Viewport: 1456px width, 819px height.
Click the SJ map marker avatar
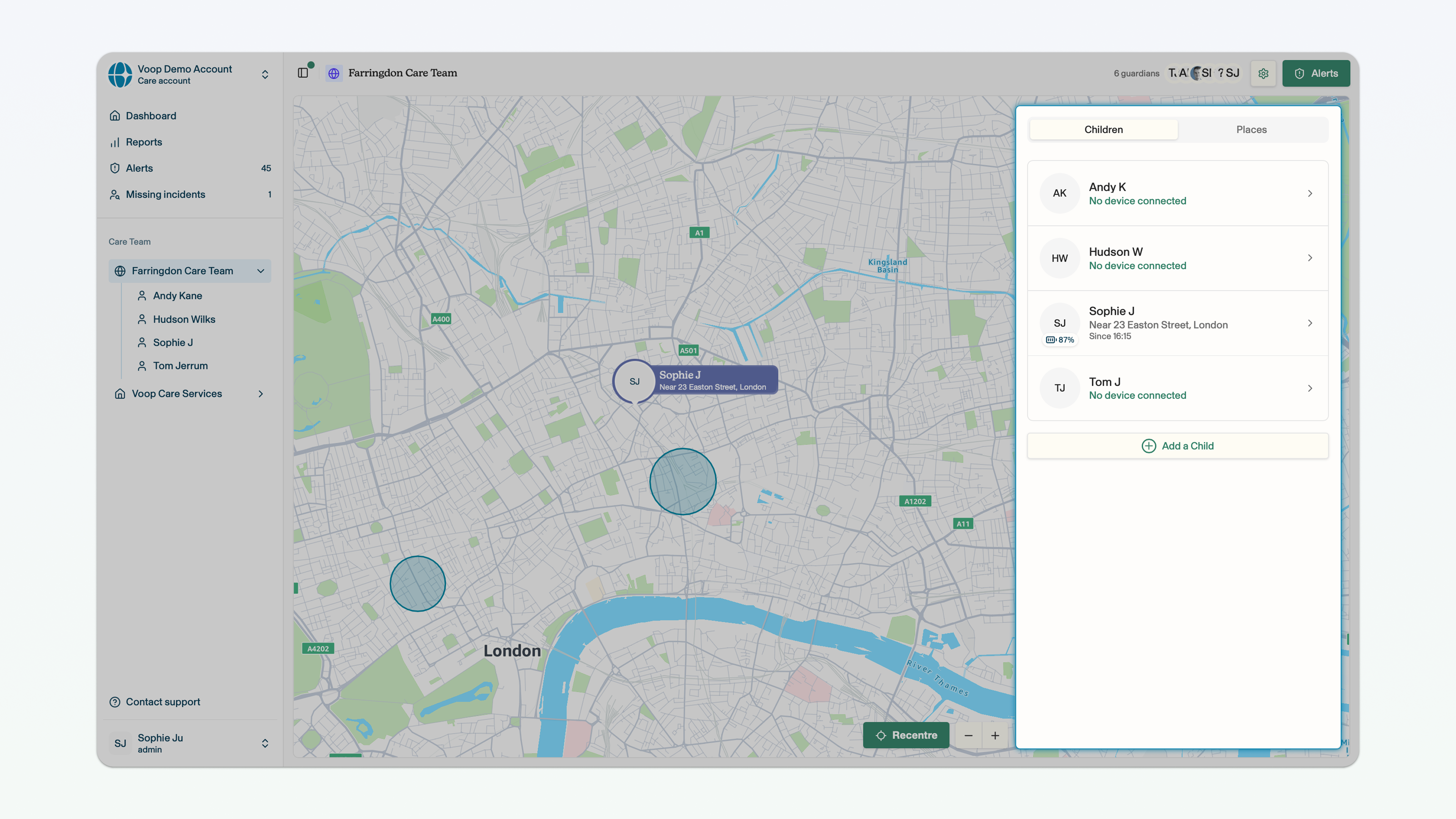tap(635, 381)
